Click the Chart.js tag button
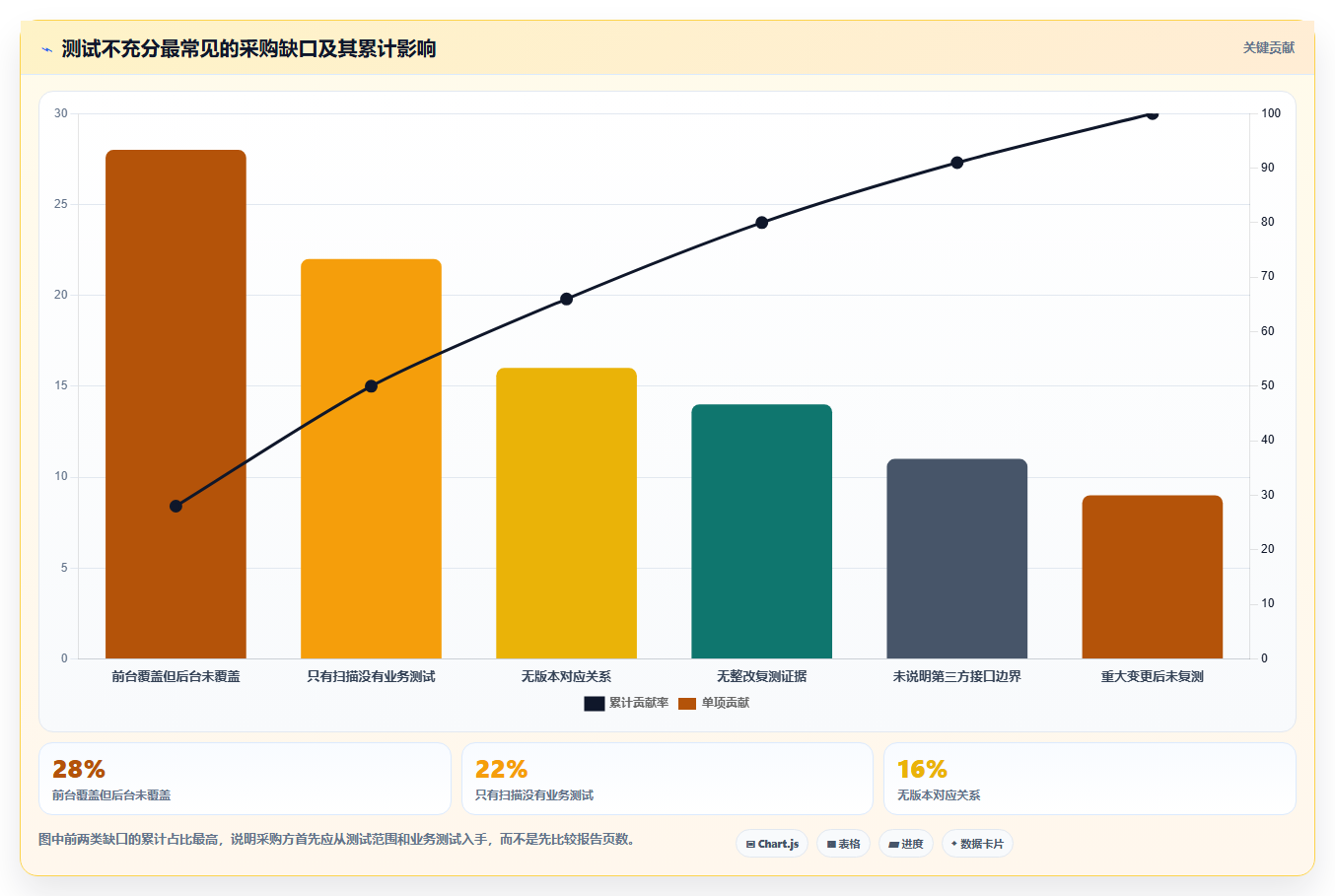The width and height of the screenshot is (1335, 896). tap(772, 844)
